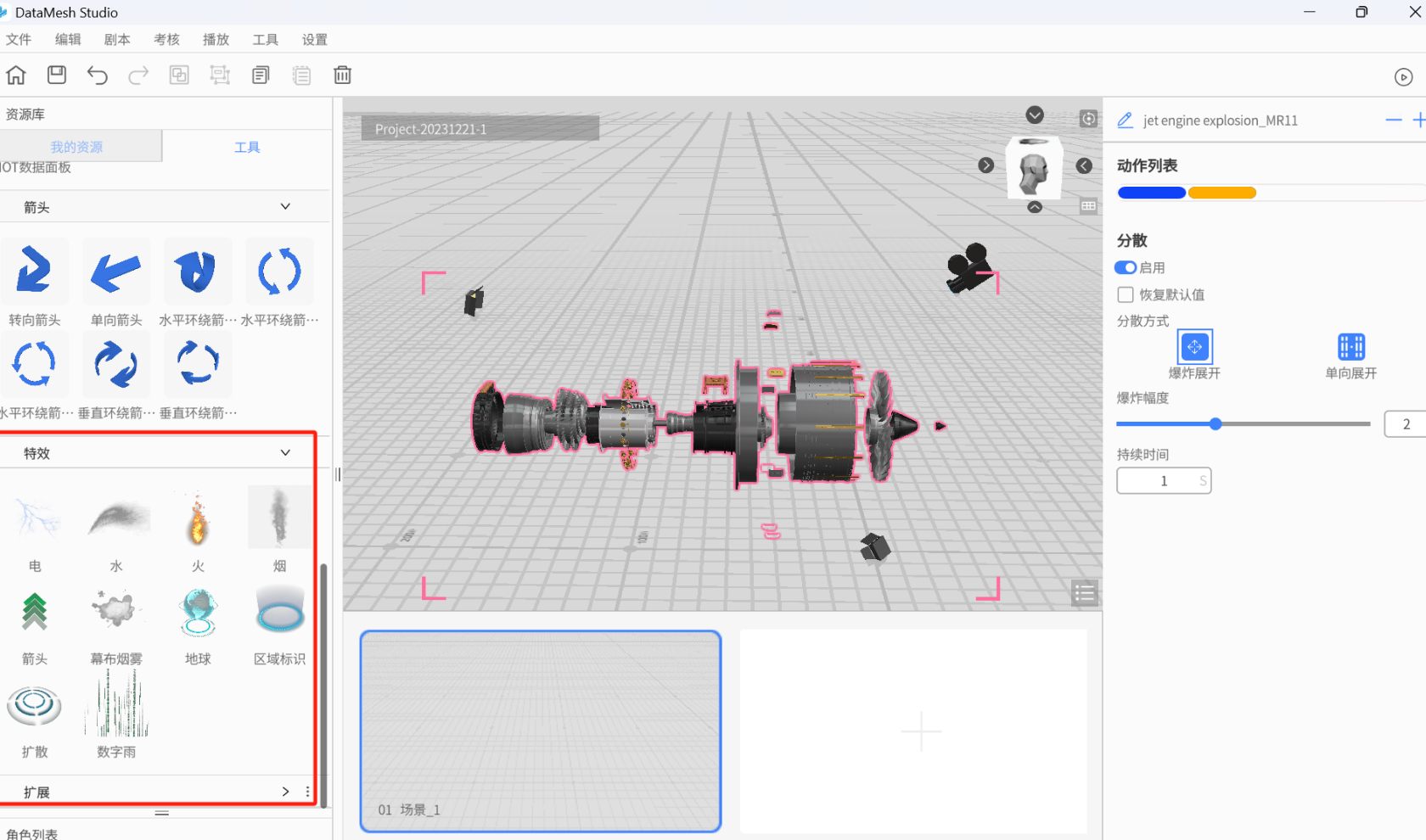Click the 持续时间 input field
Screen dimensions: 1426x840
(1164, 480)
